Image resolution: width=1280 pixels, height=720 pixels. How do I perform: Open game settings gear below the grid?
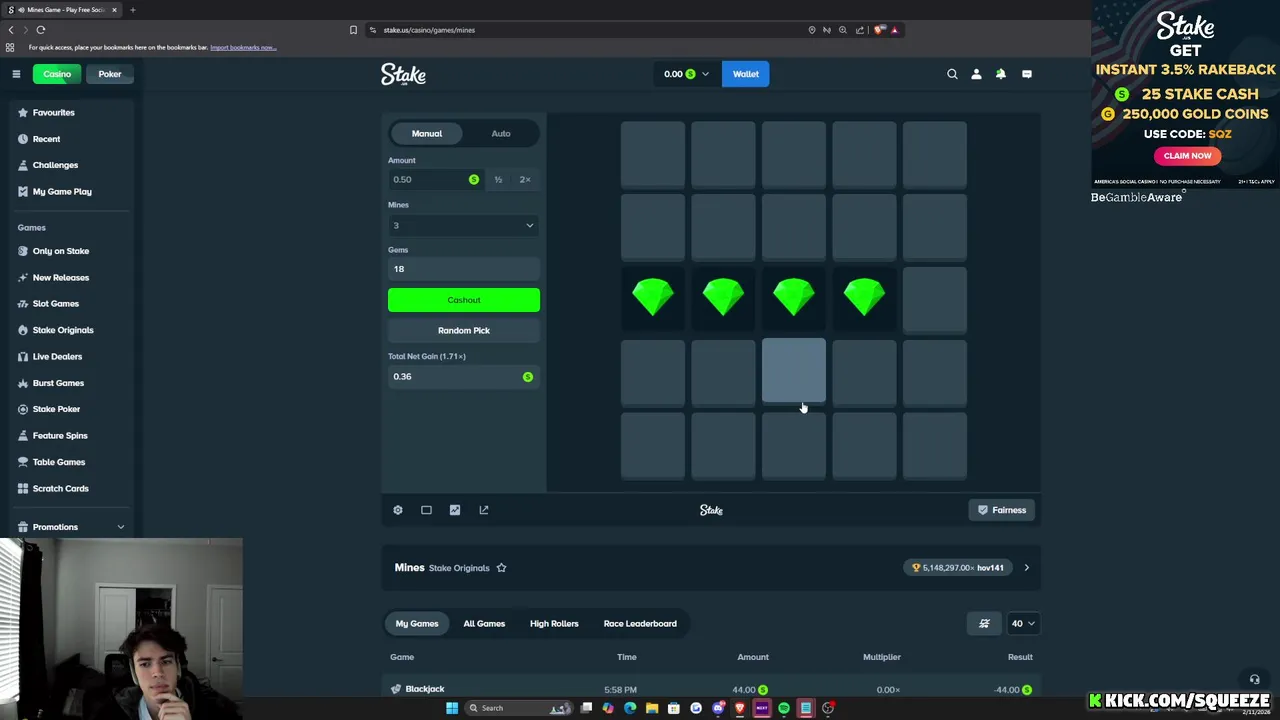(x=398, y=510)
